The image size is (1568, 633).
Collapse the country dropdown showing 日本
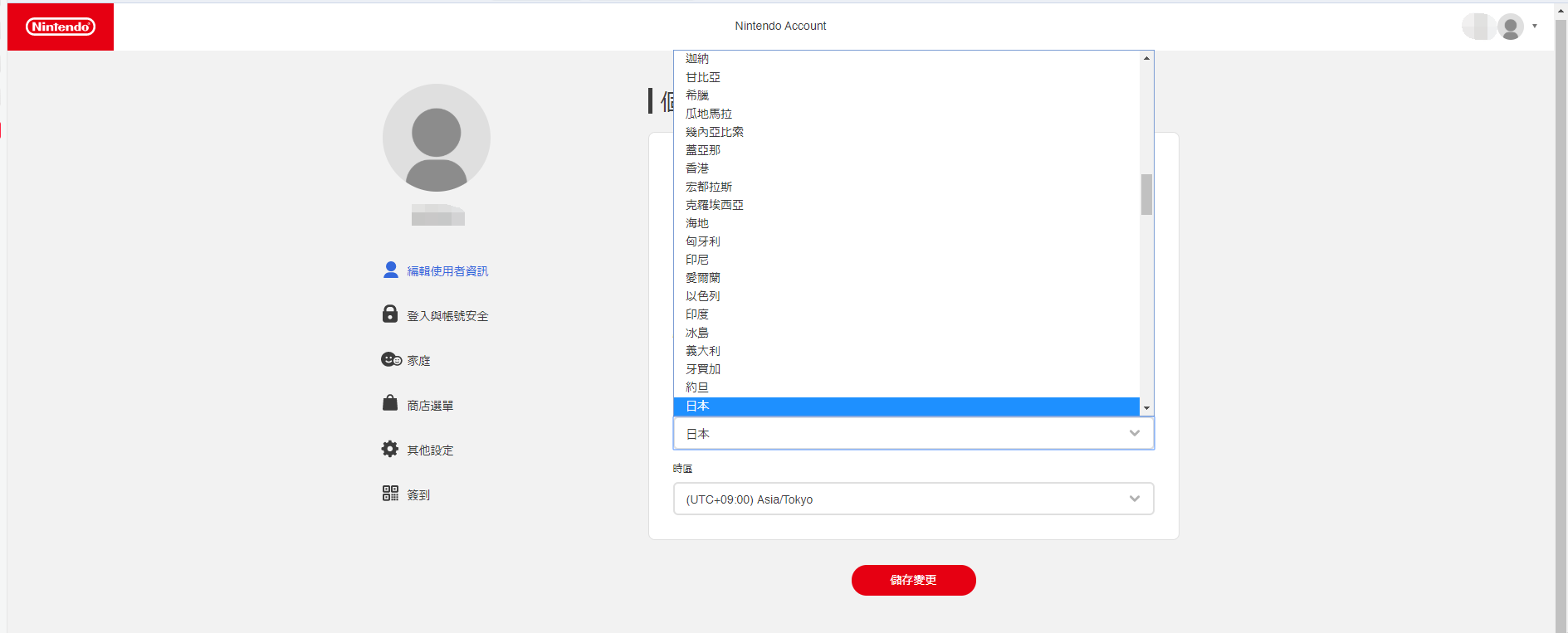point(913,434)
